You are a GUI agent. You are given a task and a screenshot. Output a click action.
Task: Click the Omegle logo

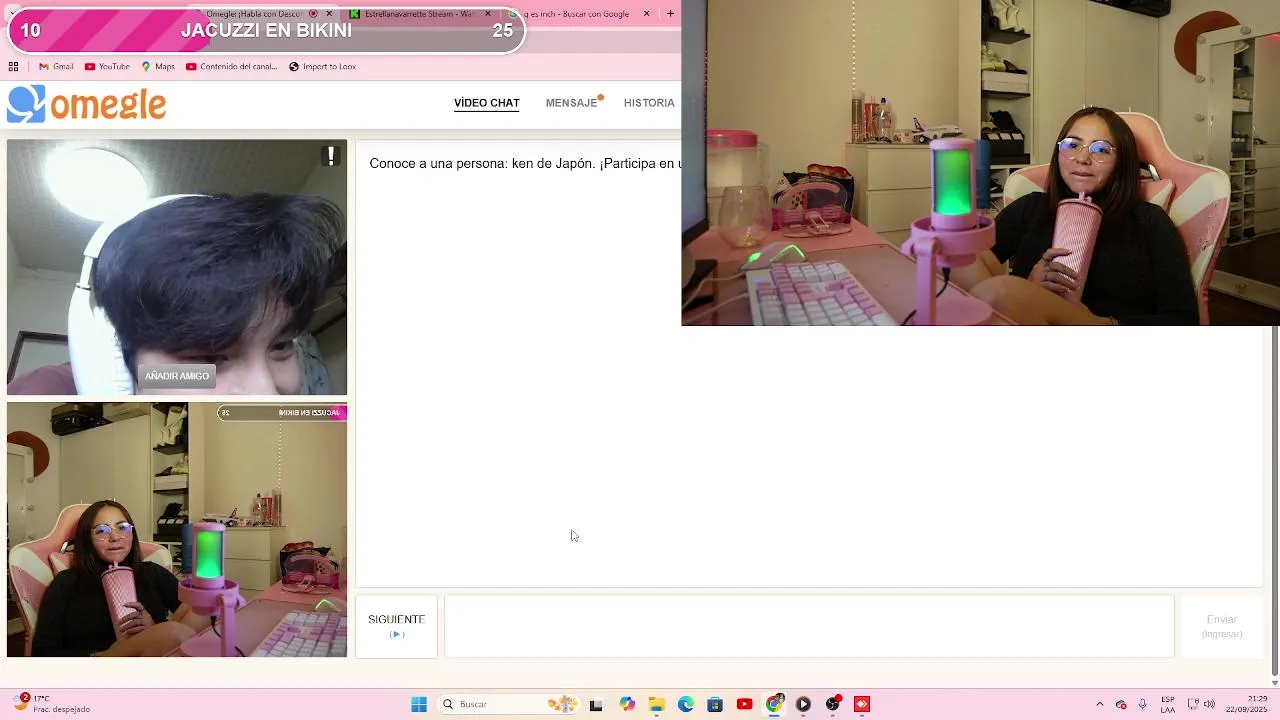[x=86, y=104]
